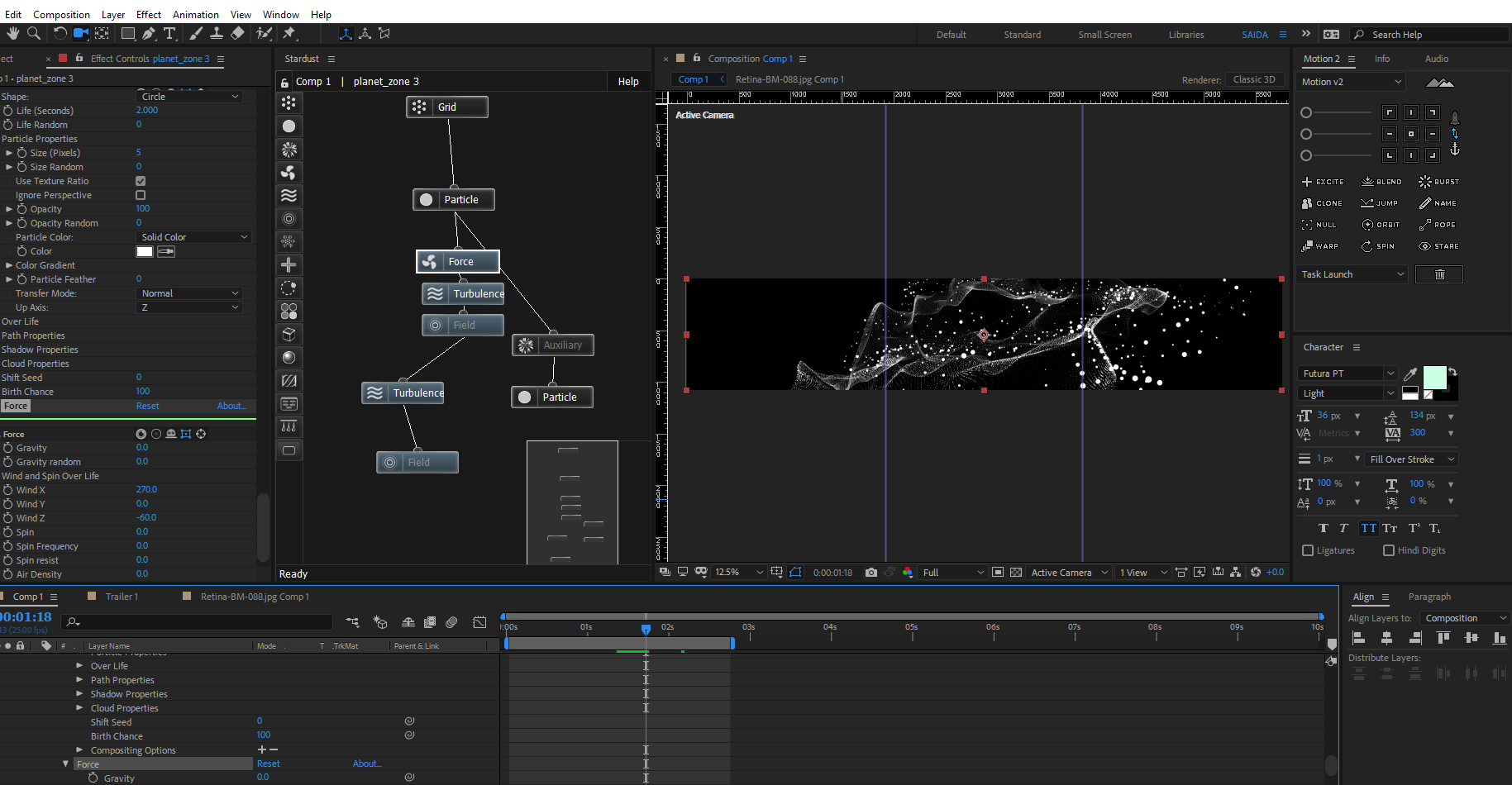Take a snapshot with the camera icon

871,572
